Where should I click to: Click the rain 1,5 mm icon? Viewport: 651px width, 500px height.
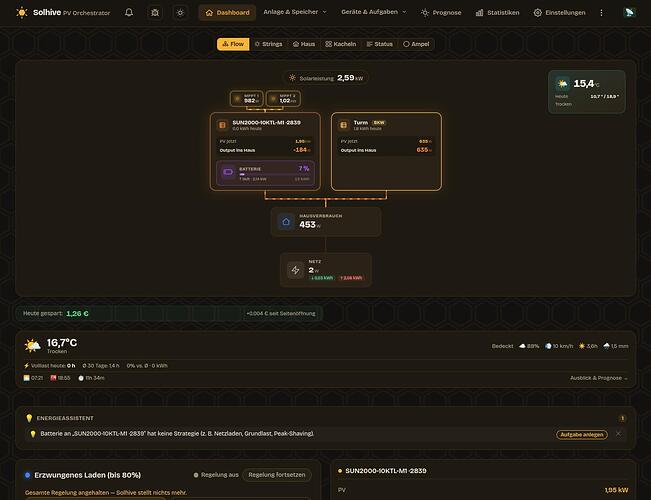[x=606, y=346]
